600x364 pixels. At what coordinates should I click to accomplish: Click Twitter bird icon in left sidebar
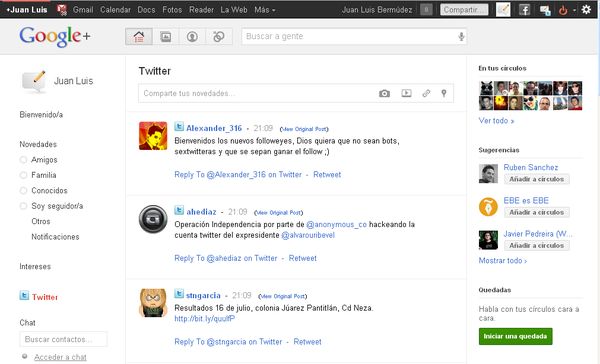(x=24, y=295)
